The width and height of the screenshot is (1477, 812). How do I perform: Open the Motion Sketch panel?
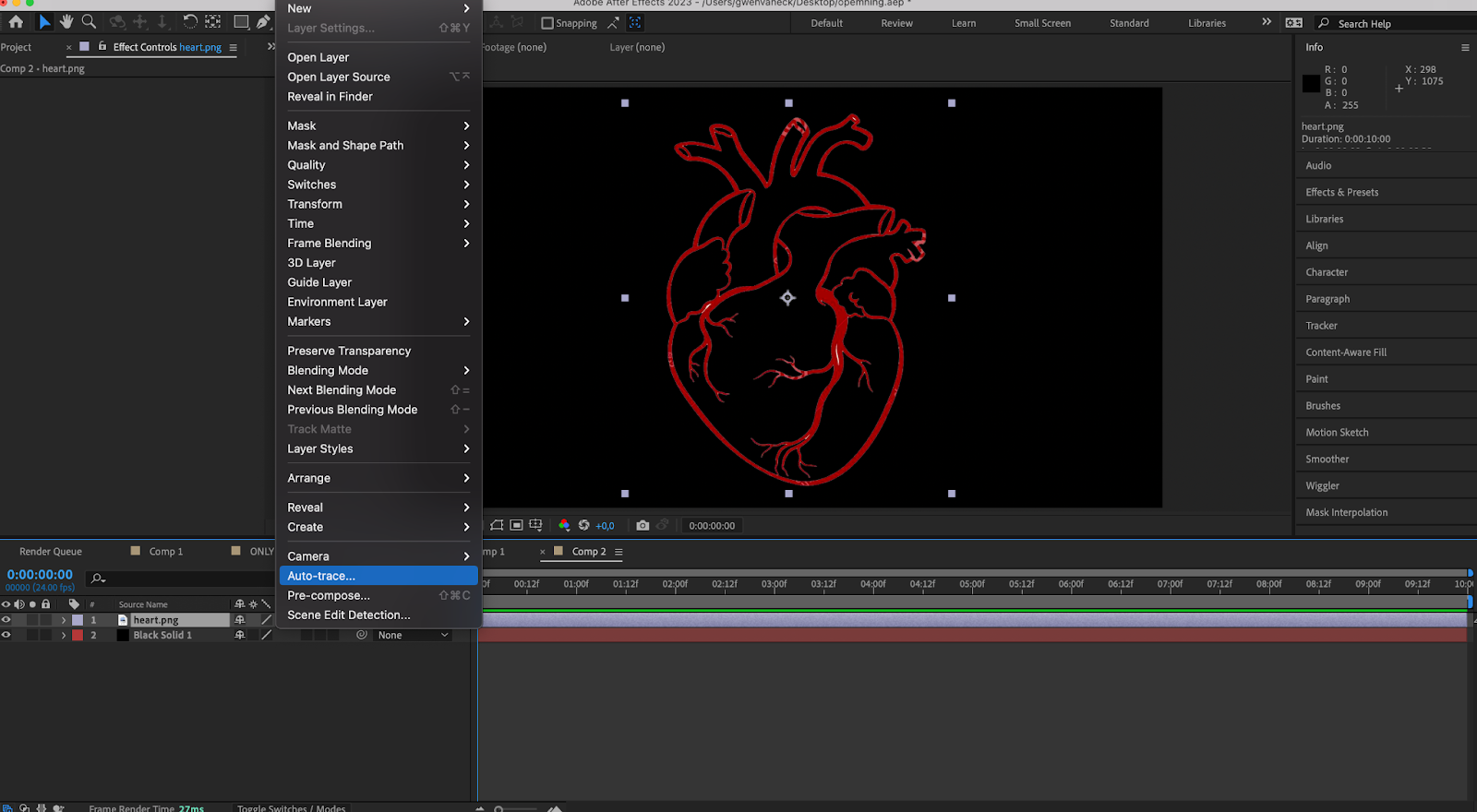(x=1337, y=432)
